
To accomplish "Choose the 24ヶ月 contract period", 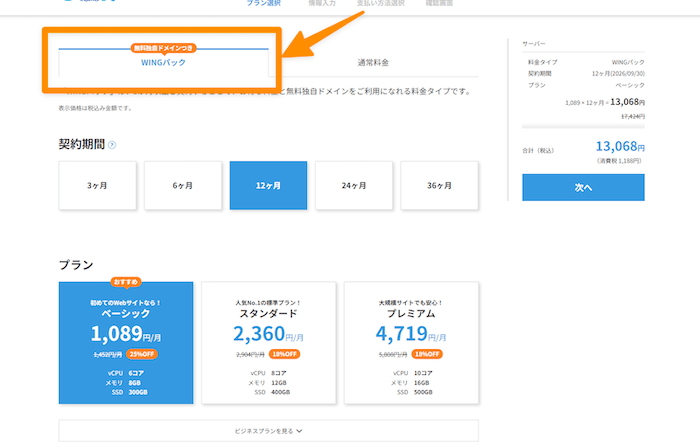I will 354,186.
